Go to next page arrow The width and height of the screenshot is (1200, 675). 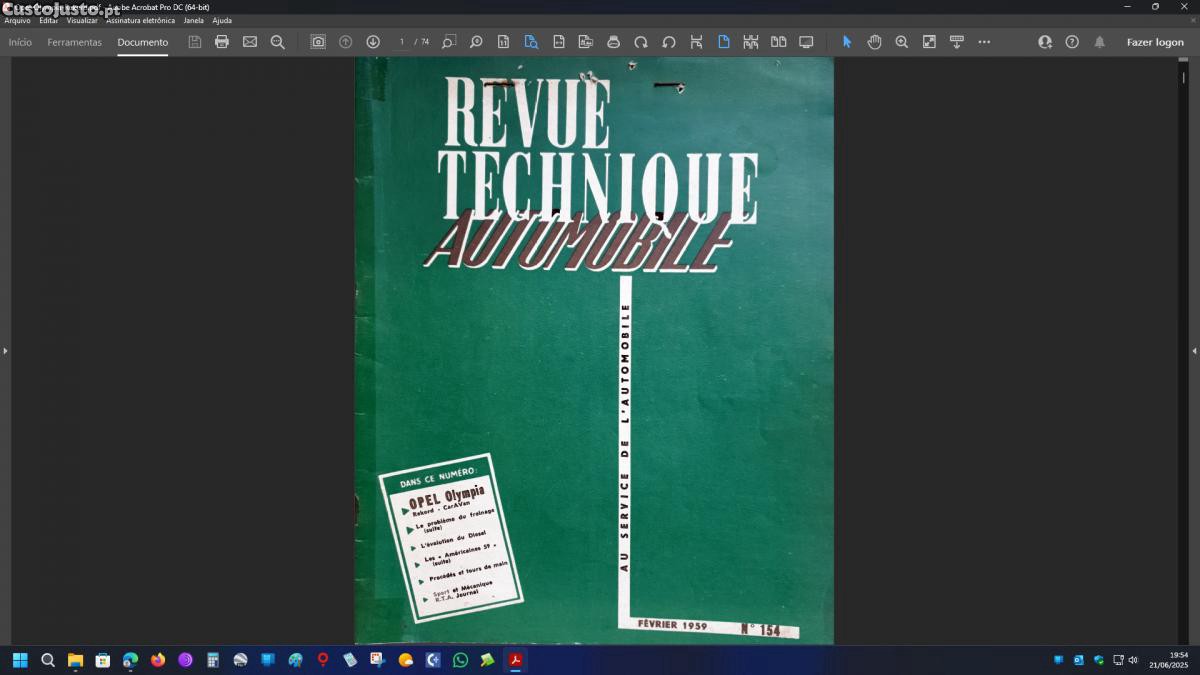point(373,42)
